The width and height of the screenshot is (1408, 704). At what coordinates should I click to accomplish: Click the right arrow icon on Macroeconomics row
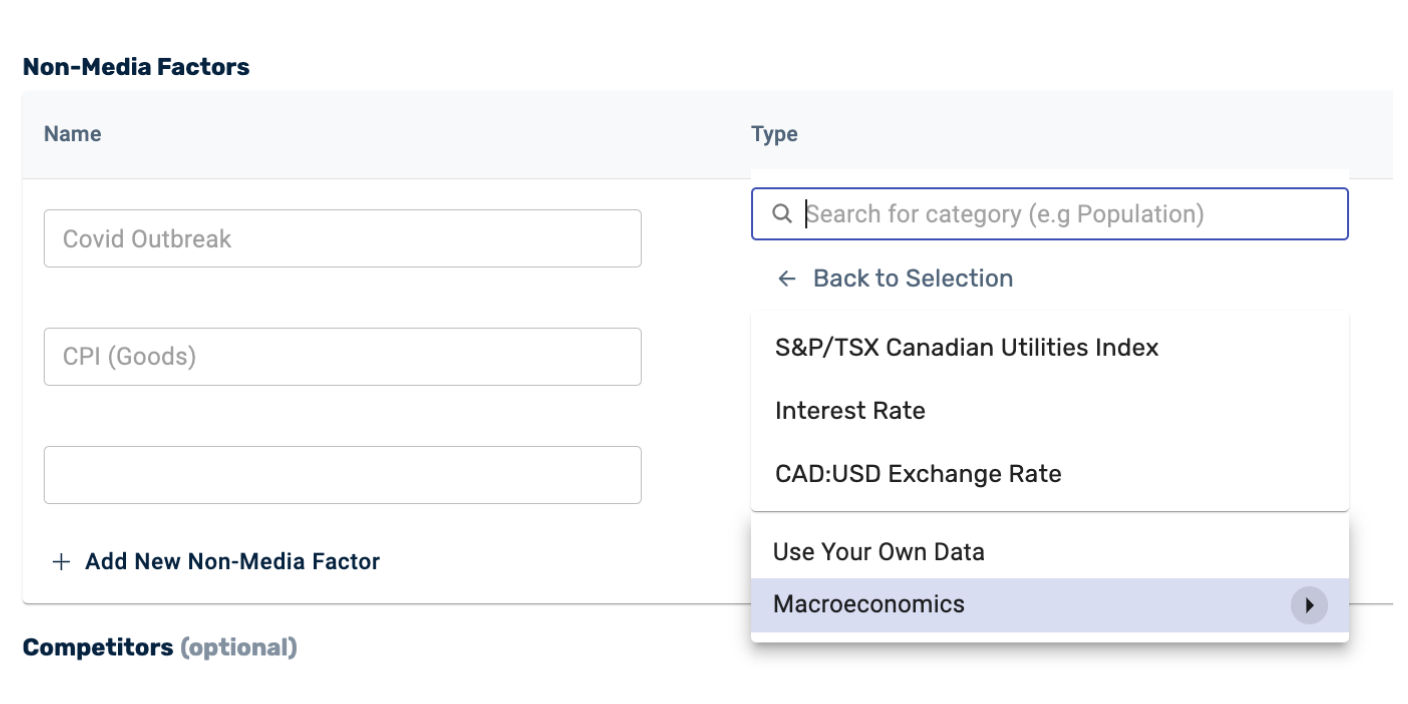click(1310, 605)
